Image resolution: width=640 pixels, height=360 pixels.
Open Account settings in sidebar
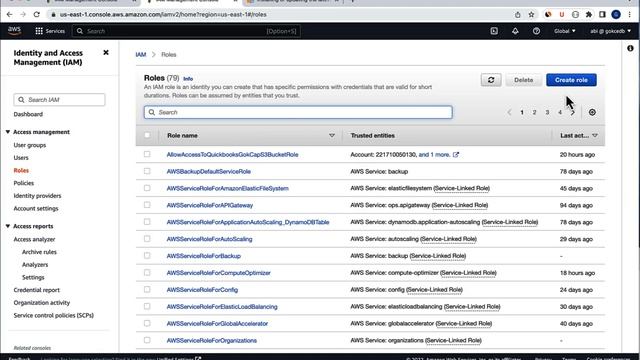click(36, 208)
